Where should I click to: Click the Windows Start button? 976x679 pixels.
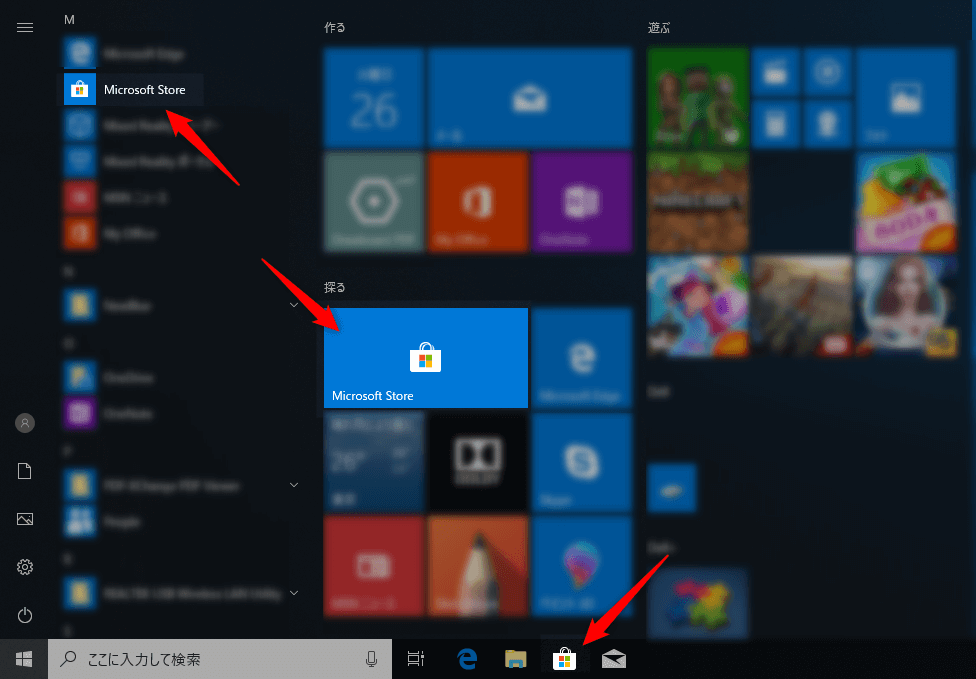click(x=24, y=658)
